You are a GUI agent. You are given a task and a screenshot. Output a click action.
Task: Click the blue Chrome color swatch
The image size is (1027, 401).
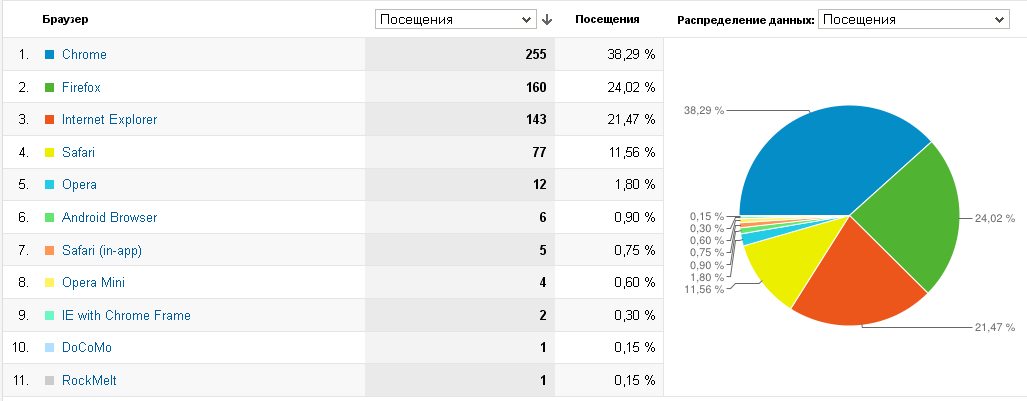coord(49,54)
